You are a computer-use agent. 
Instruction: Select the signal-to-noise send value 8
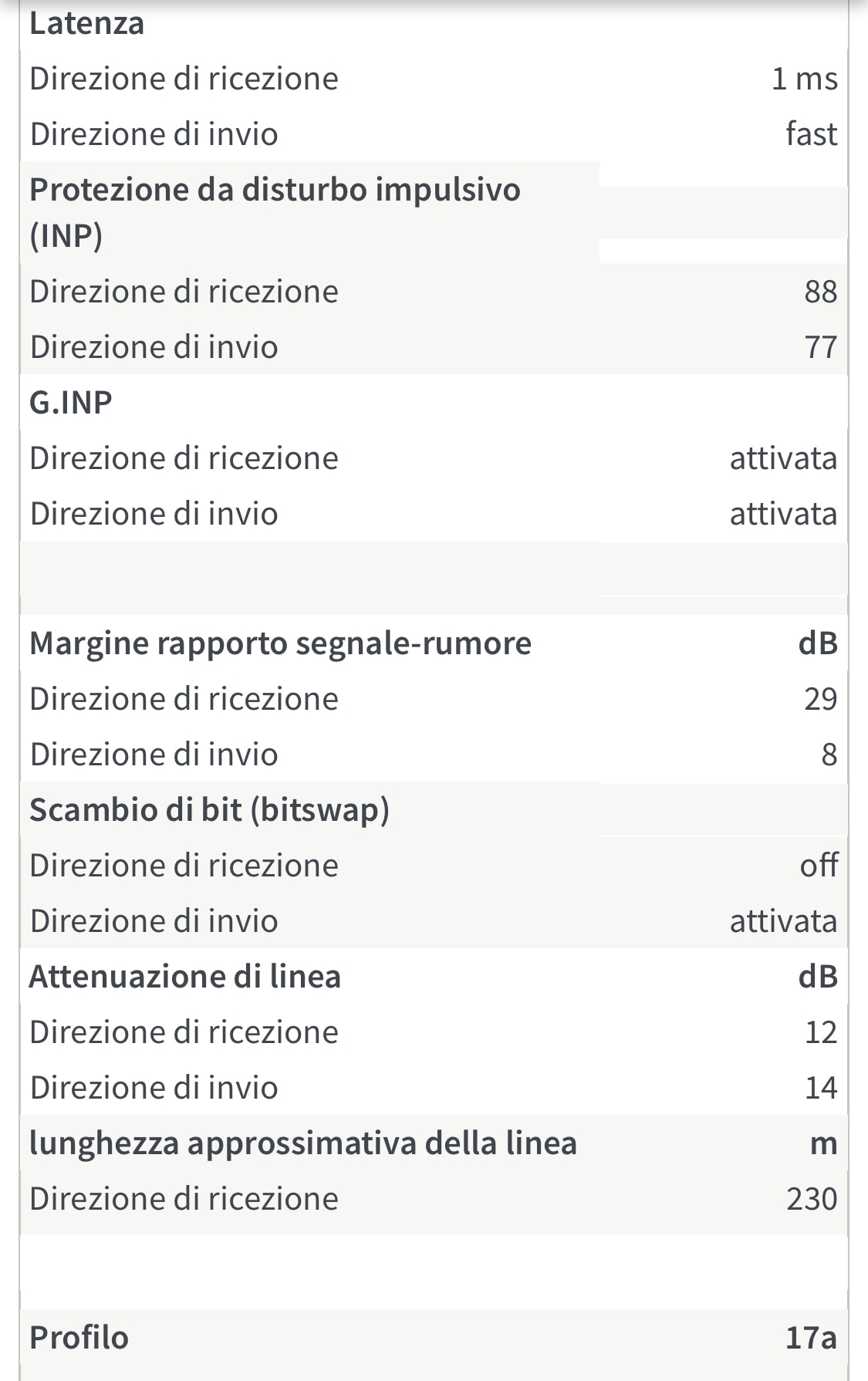829,755
